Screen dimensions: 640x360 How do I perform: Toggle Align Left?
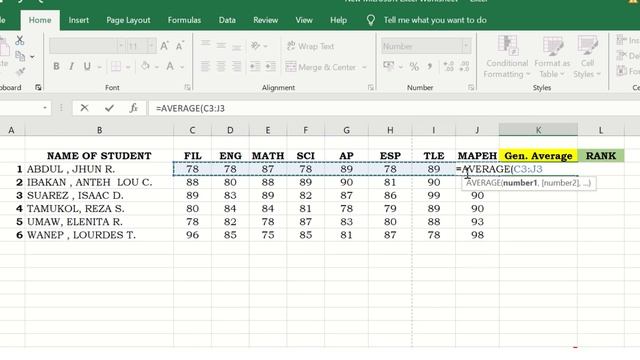tap(205, 66)
